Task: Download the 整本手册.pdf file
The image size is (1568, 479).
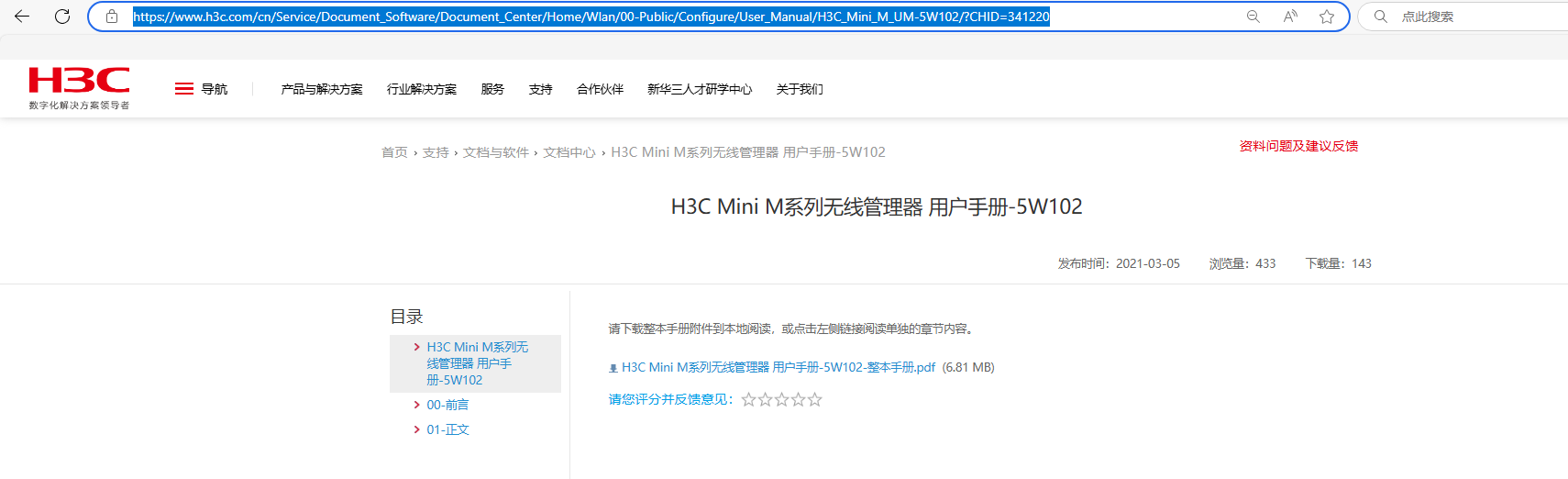Action: click(778, 367)
